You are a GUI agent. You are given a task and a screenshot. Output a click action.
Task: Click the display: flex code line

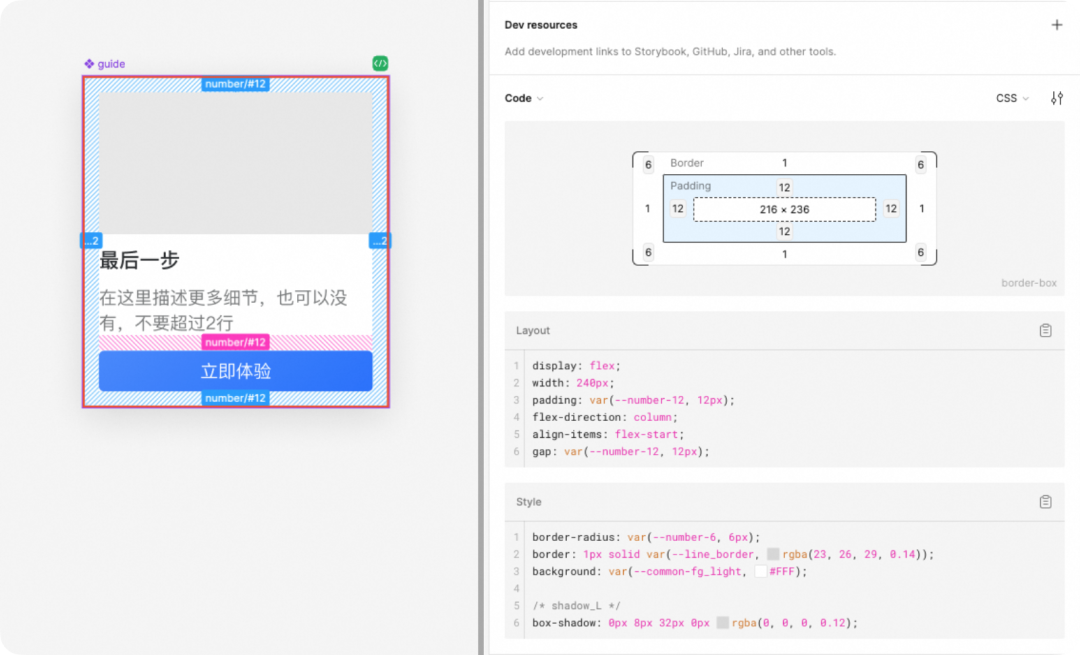point(576,366)
